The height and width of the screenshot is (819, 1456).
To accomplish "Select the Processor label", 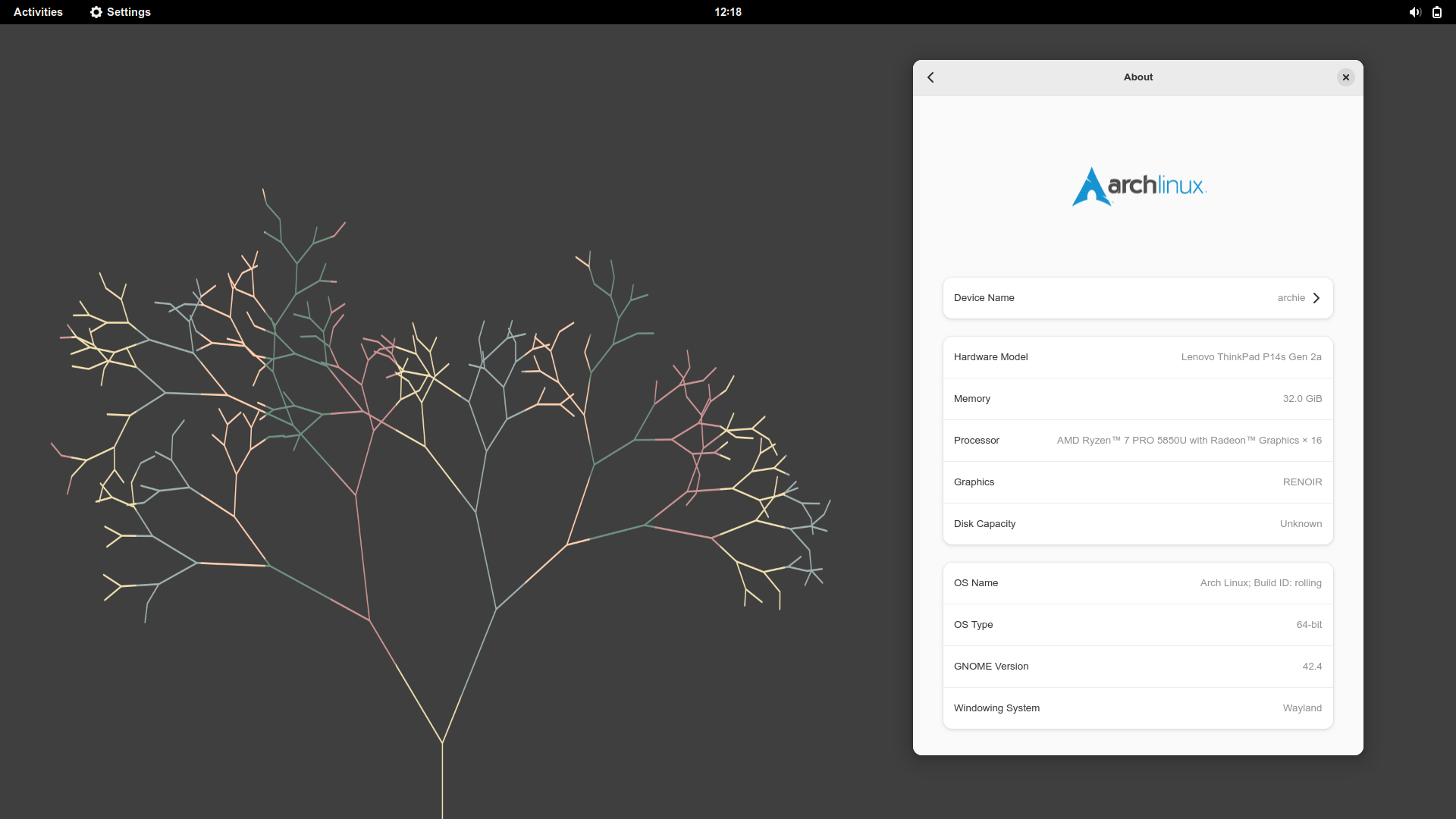I will [x=976, y=441].
